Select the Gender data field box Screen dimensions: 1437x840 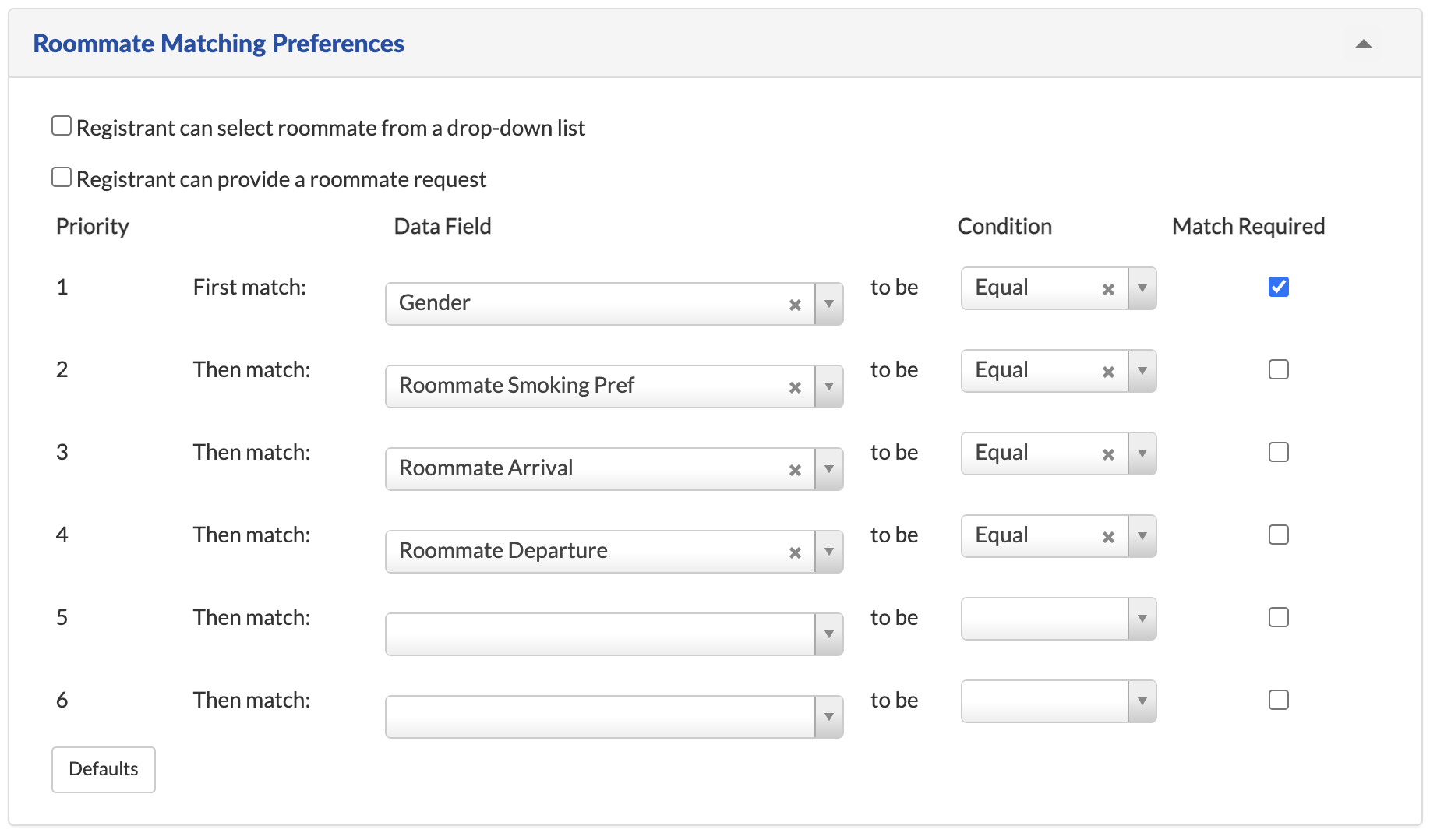click(x=614, y=304)
